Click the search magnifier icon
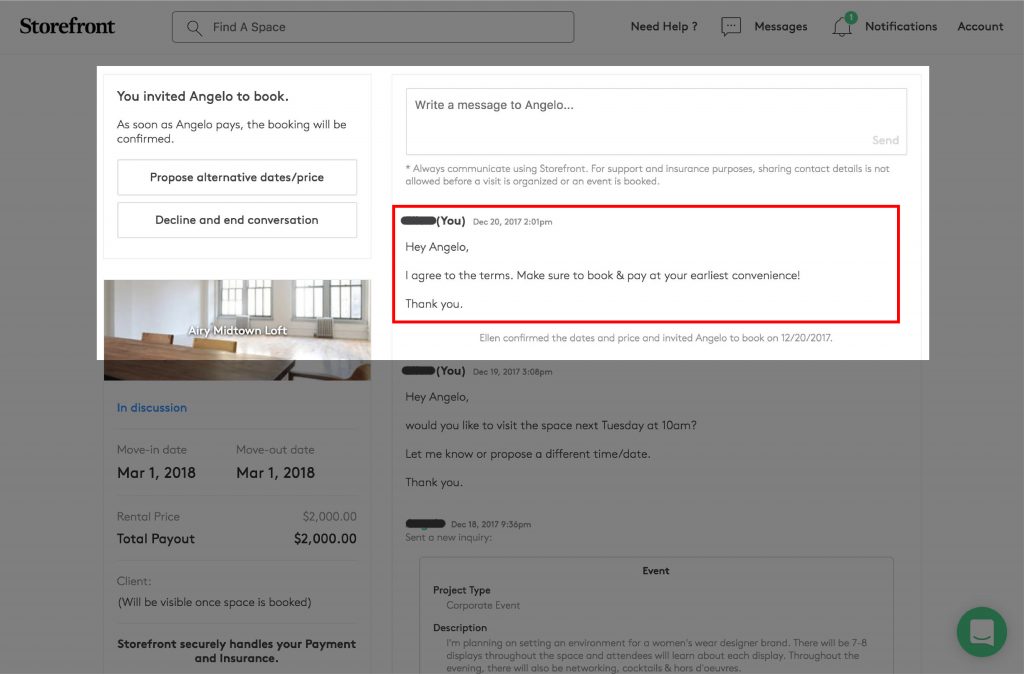Image resolution: width=1024 pixels, height=674 pixels. [x=194, y=27]
